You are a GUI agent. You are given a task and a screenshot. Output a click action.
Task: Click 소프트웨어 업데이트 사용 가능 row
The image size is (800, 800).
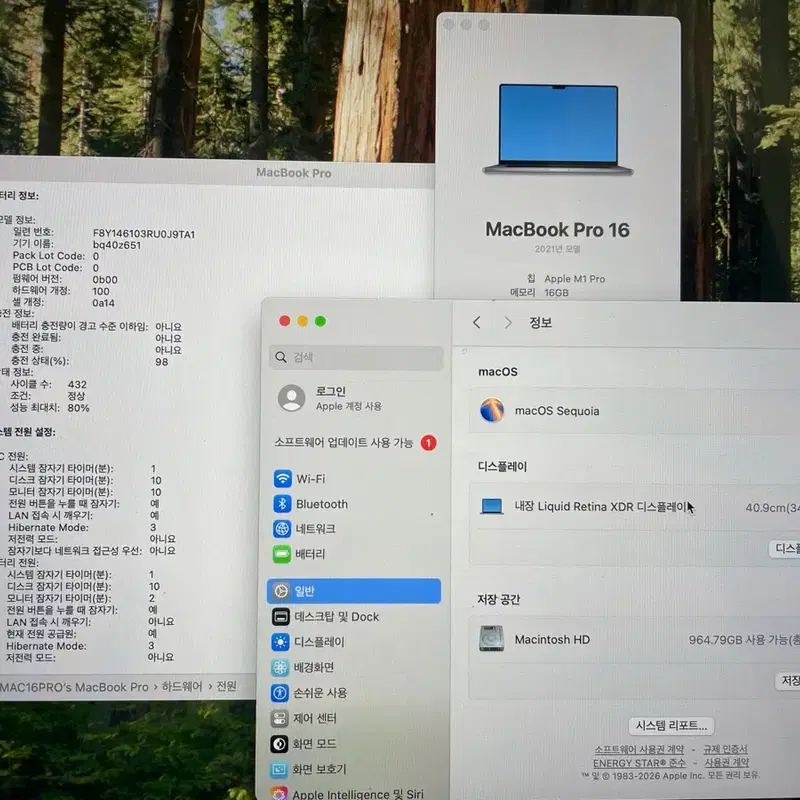356,443
